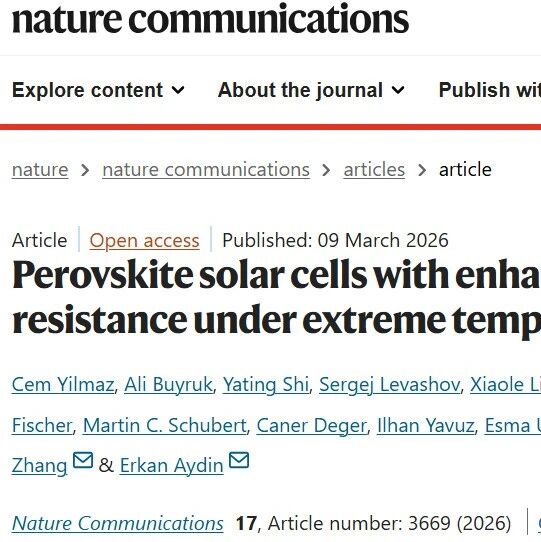This screenshot has height=542, width=541.
Task: Click the Open access link
Action: pos(144,240)
